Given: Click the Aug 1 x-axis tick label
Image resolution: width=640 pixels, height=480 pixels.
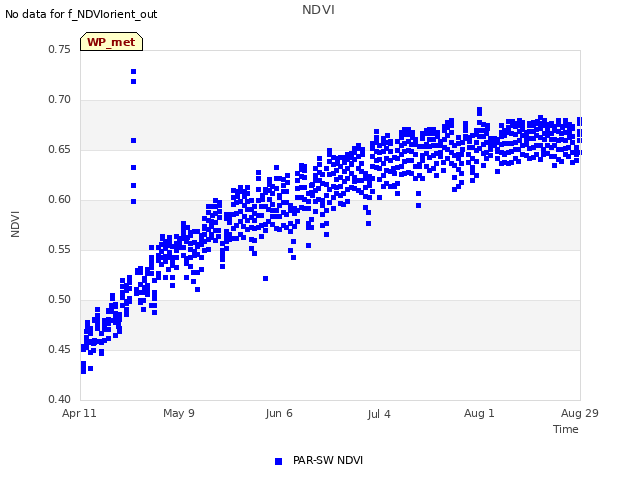Looking at the screenshot, I should [x=479, y=413].
